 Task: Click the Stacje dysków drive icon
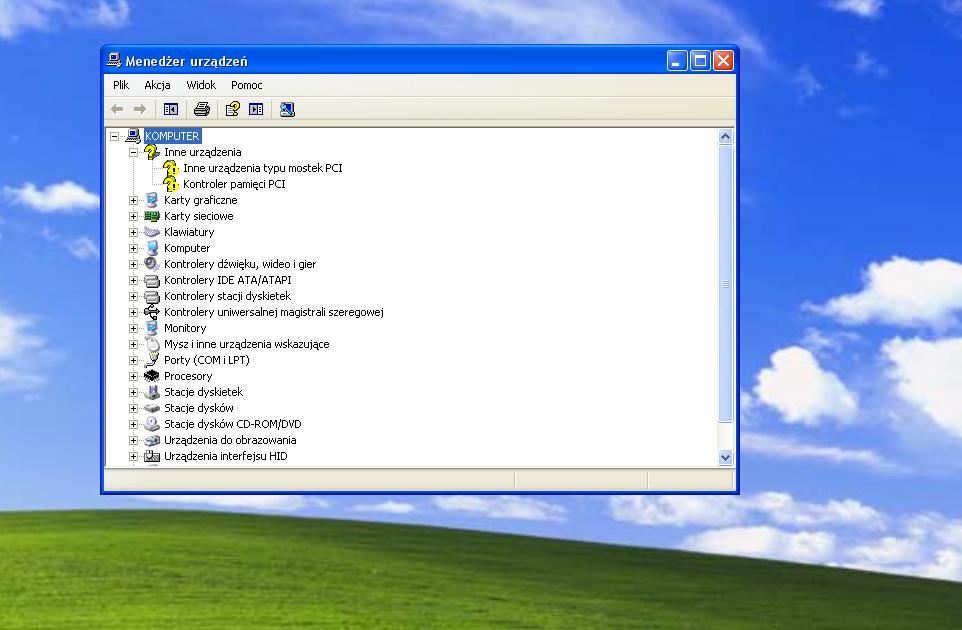[x=152, y=408]
